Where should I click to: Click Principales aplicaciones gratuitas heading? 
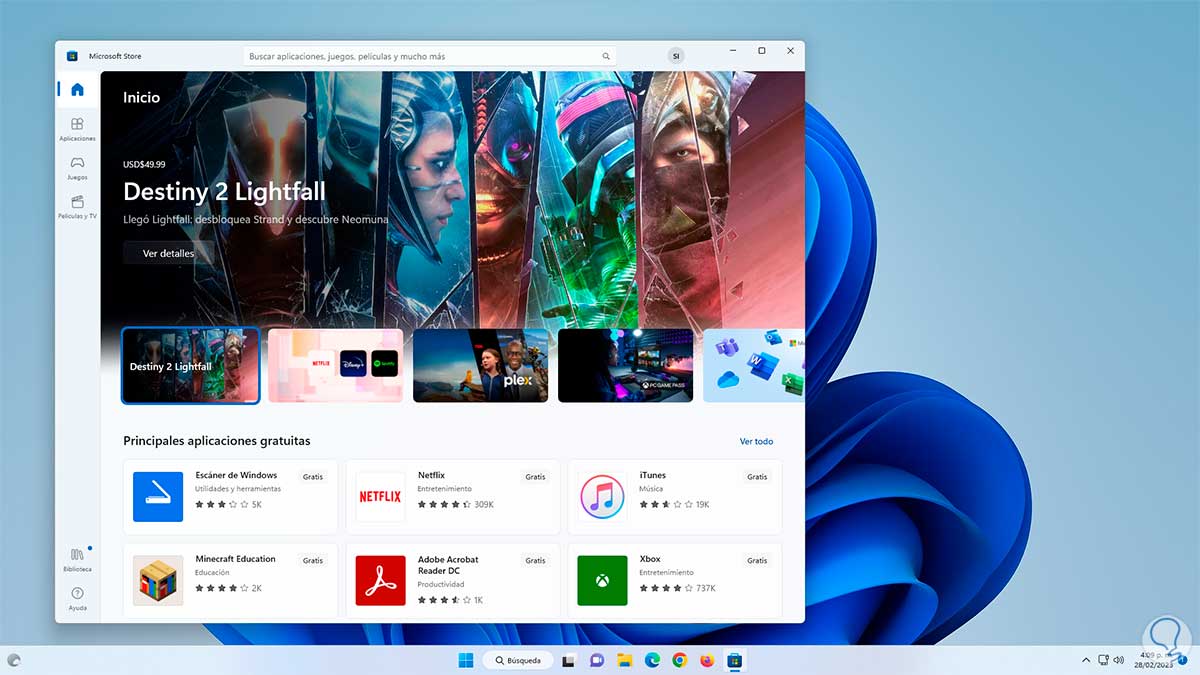pyautogui.click(x=217, y=441)
